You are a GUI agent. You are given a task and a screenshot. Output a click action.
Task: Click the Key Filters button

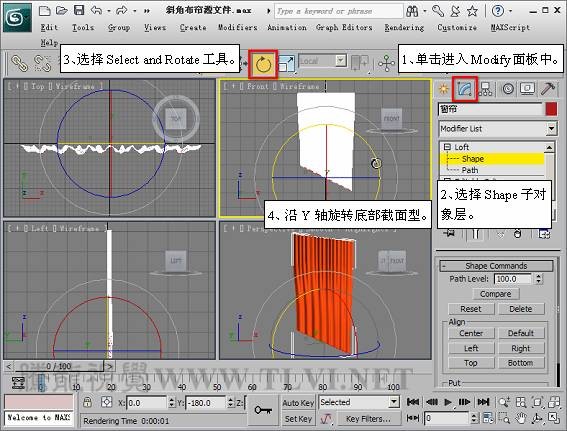368,419
